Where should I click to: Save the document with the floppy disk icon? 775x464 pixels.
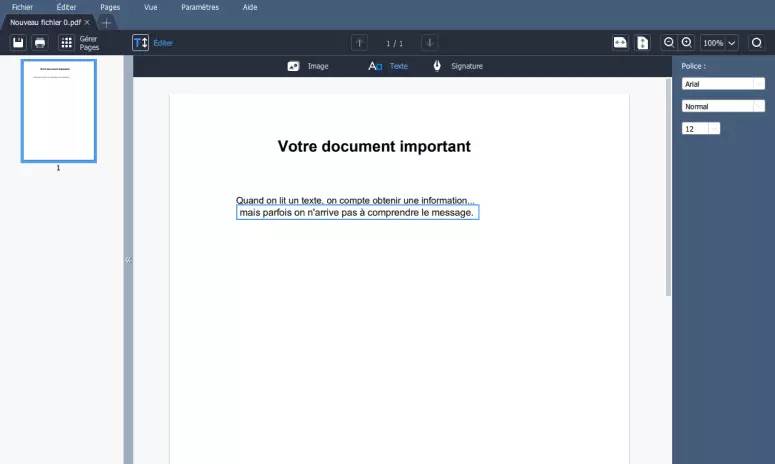(x=18, y=43)
